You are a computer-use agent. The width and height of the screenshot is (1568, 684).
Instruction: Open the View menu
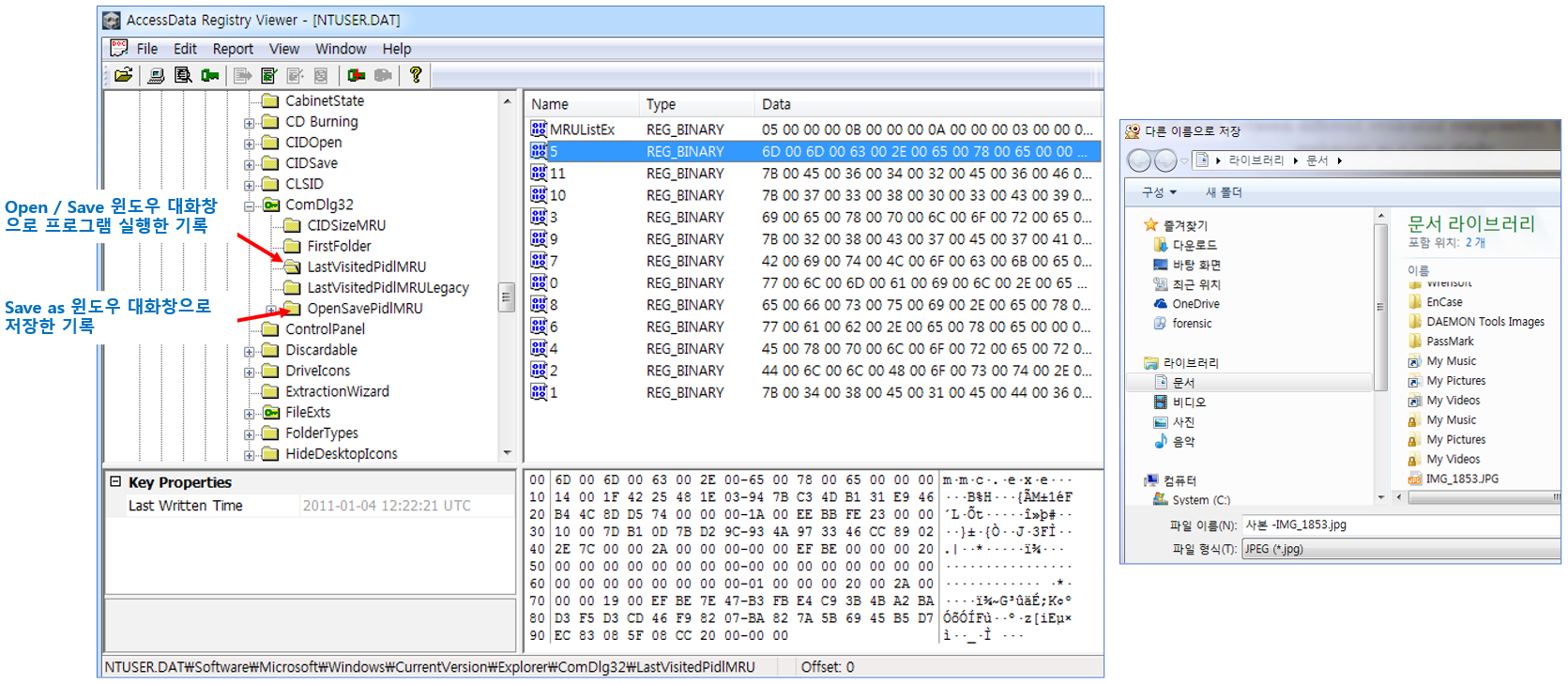284,49
